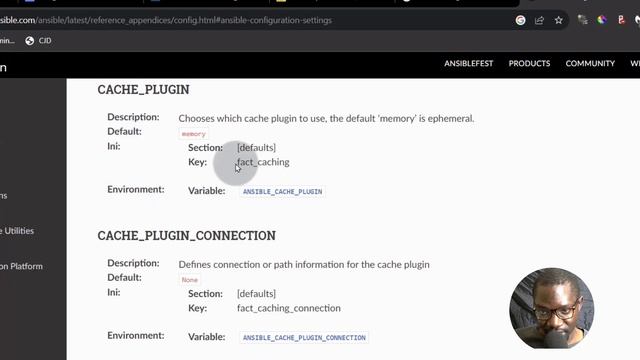640x360 pixels.
Task: Open the ANSIBLEFEST menu item
Action: pos(469,63)
